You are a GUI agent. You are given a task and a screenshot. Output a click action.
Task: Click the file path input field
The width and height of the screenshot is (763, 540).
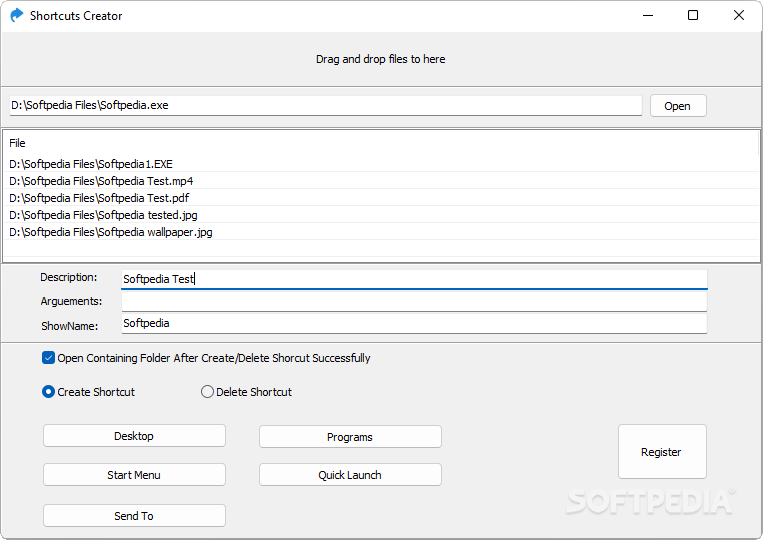326,106
